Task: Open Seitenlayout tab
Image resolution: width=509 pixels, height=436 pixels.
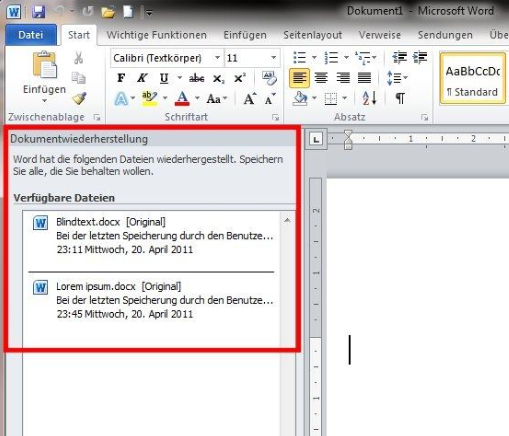Action: [x=312, y=35]
